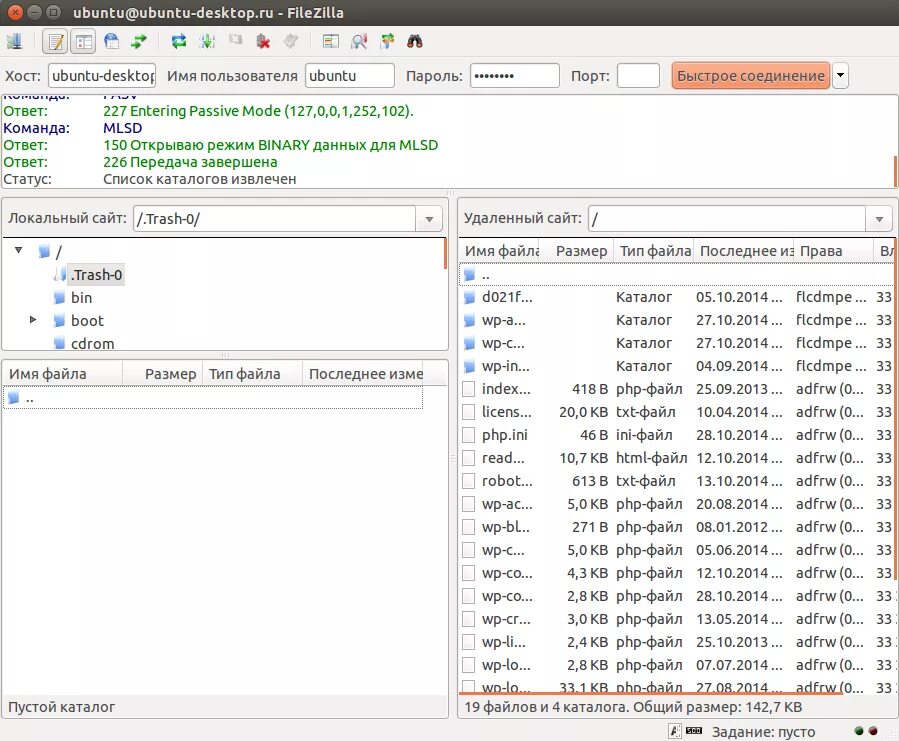
Task: Sort local files by Тип файла column
Action: (252, 374)
